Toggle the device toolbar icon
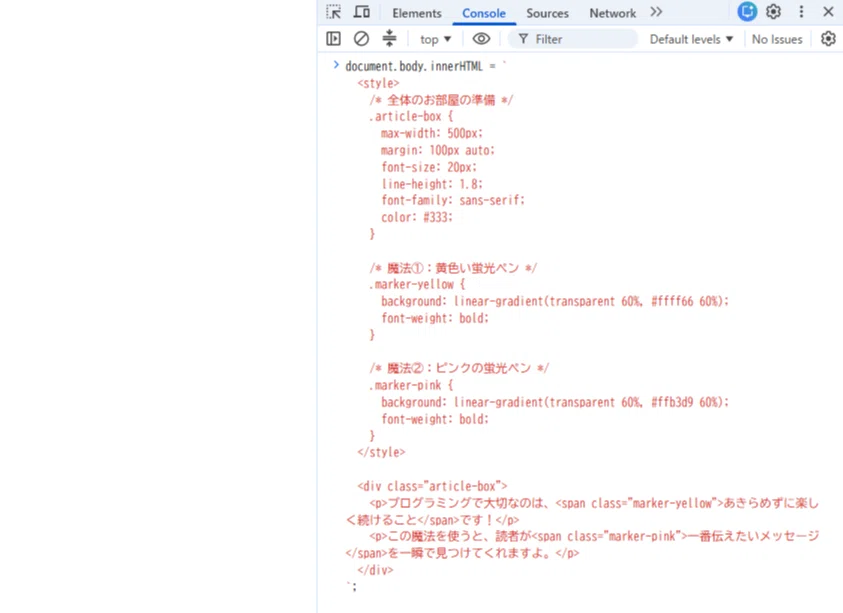Viewport: 843px width, 613px height. click(x=361, y=12)
